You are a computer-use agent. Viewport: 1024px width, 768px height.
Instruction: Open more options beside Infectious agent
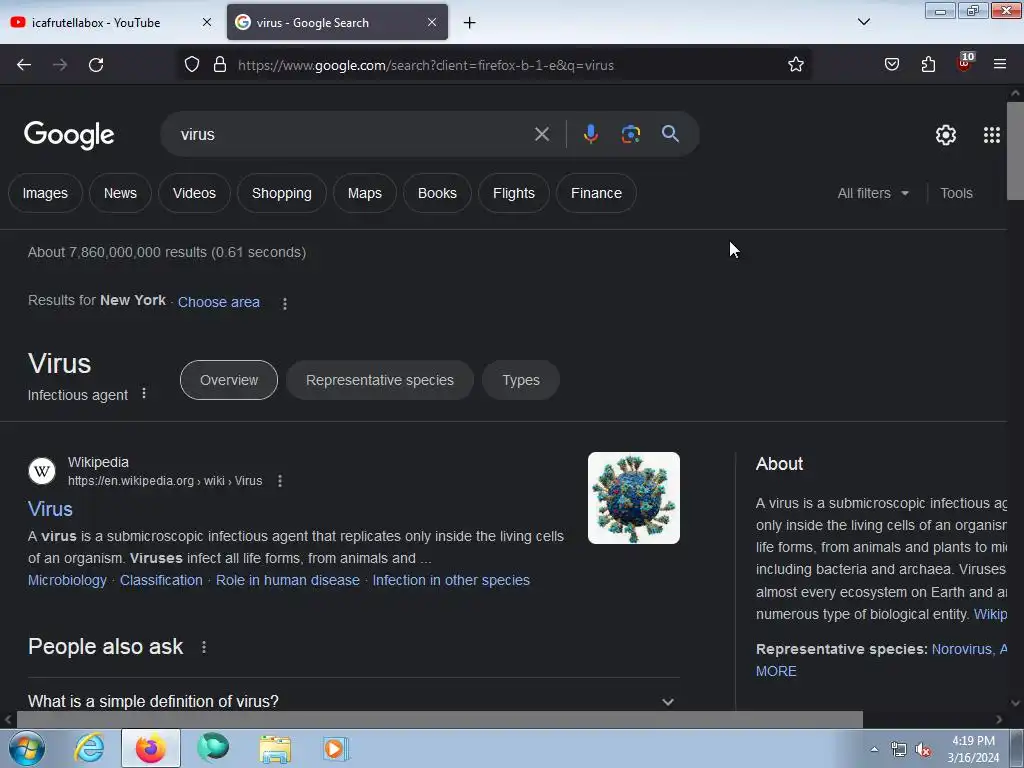tap(144, 393)
